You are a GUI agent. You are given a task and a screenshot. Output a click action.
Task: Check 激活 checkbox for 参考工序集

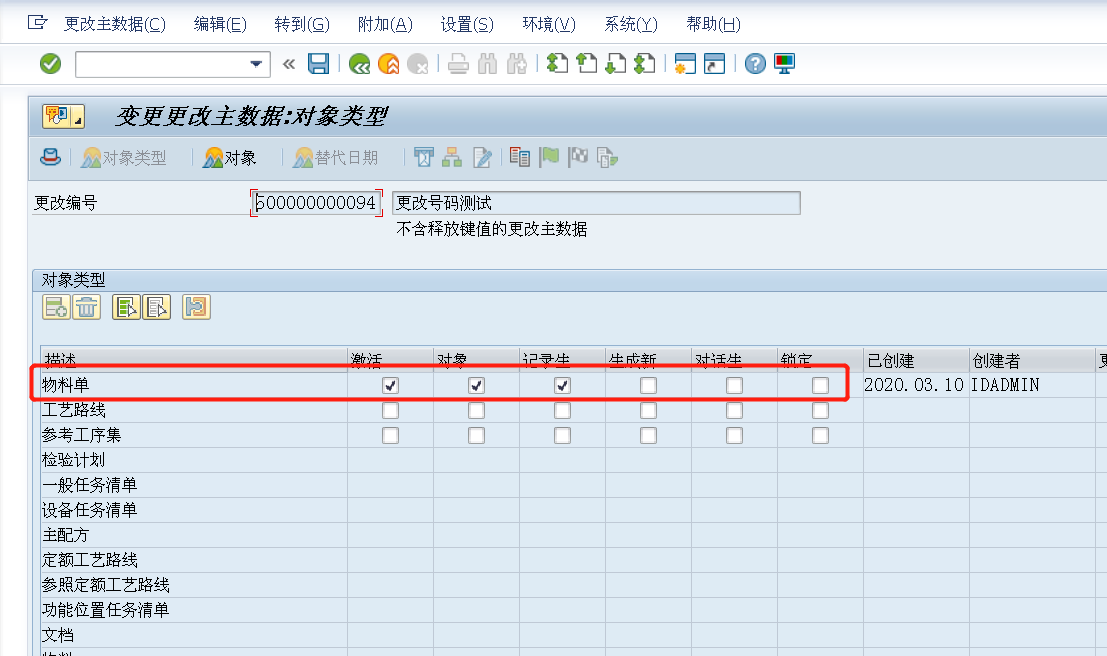pos(390,436)
